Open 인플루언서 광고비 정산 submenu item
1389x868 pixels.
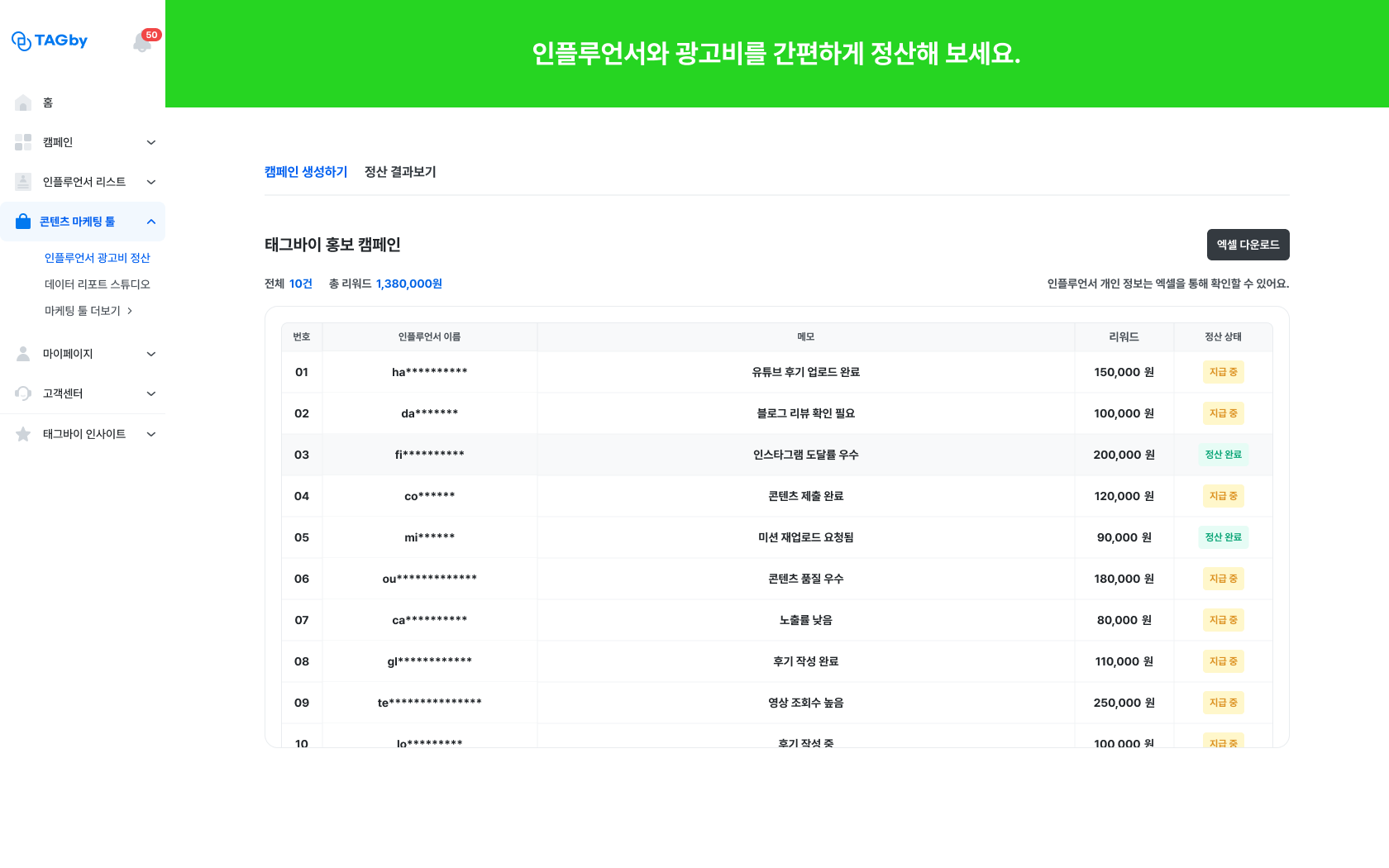[98, 258]
